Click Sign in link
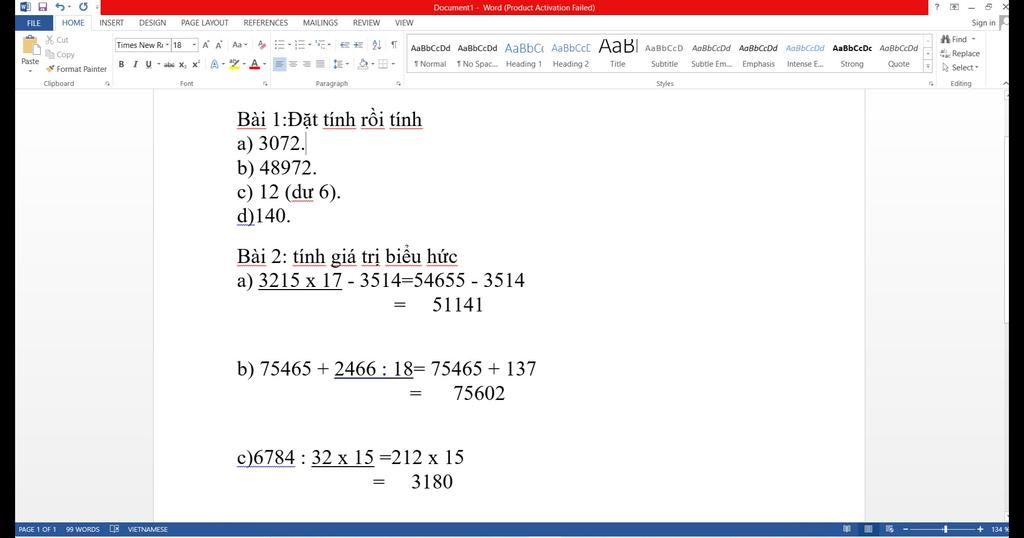The width and height of the screenshot is (1024, 538). pos(984,23)
